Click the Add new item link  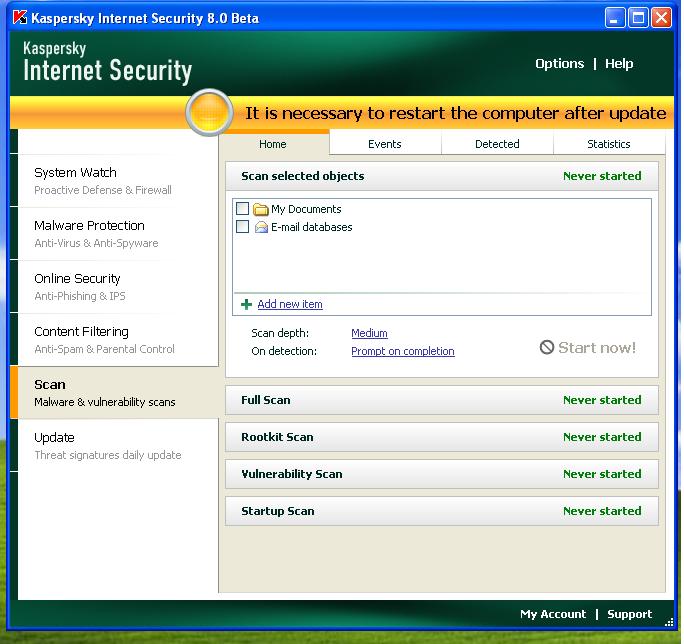pos(290,304)
